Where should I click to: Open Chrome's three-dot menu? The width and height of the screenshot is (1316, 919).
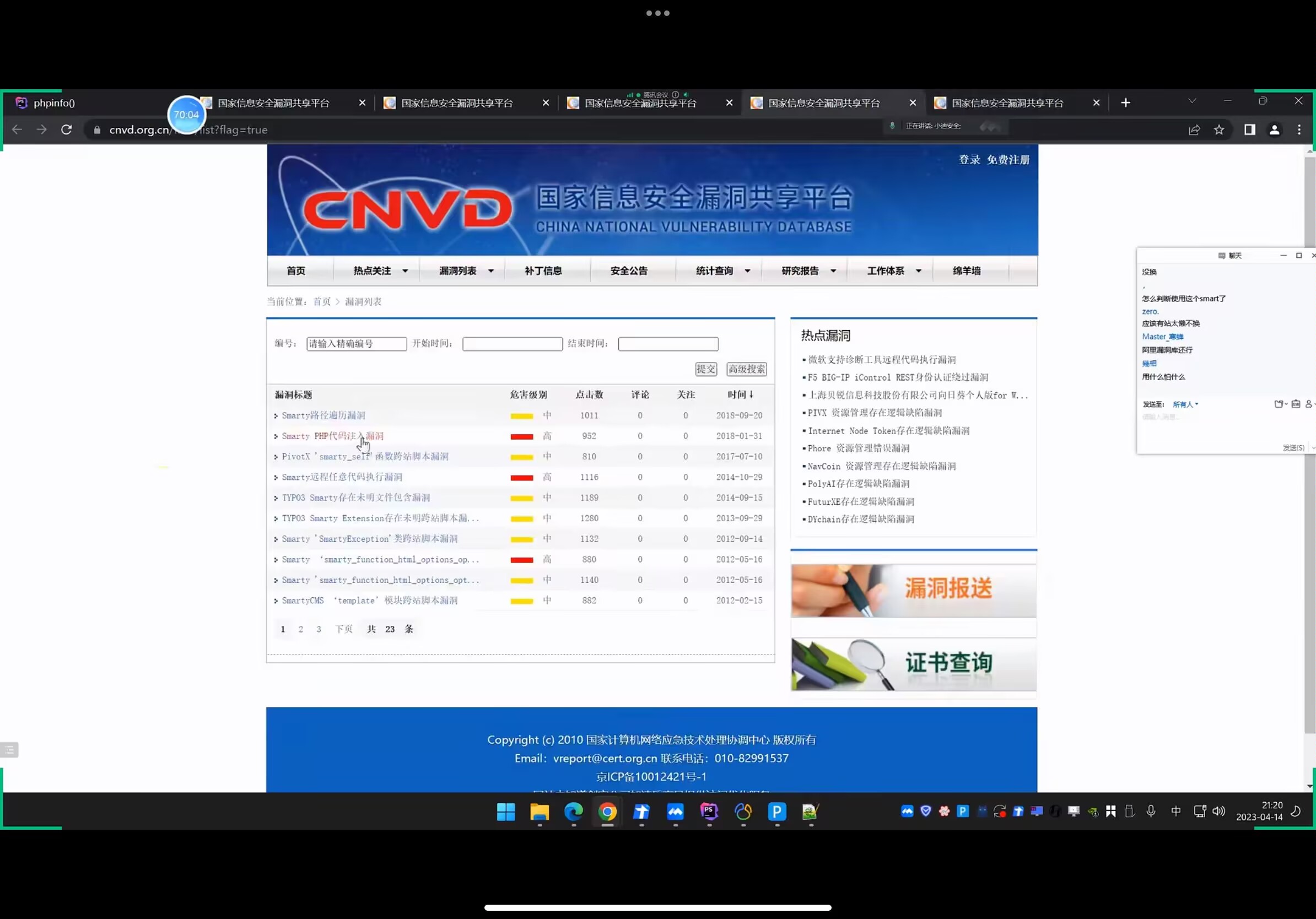click(1299, 130)
